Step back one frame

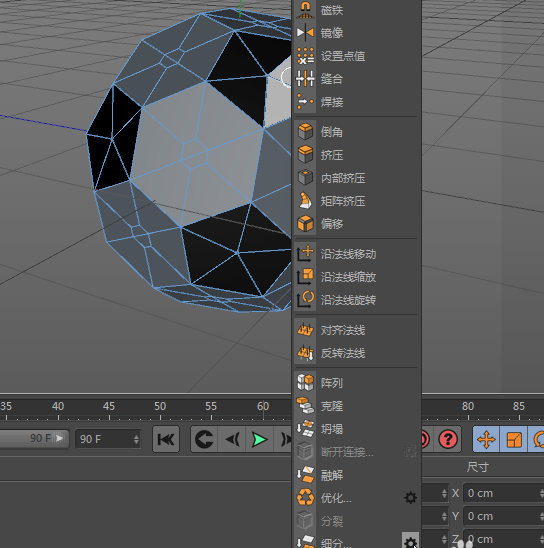(x=232, y=439)
